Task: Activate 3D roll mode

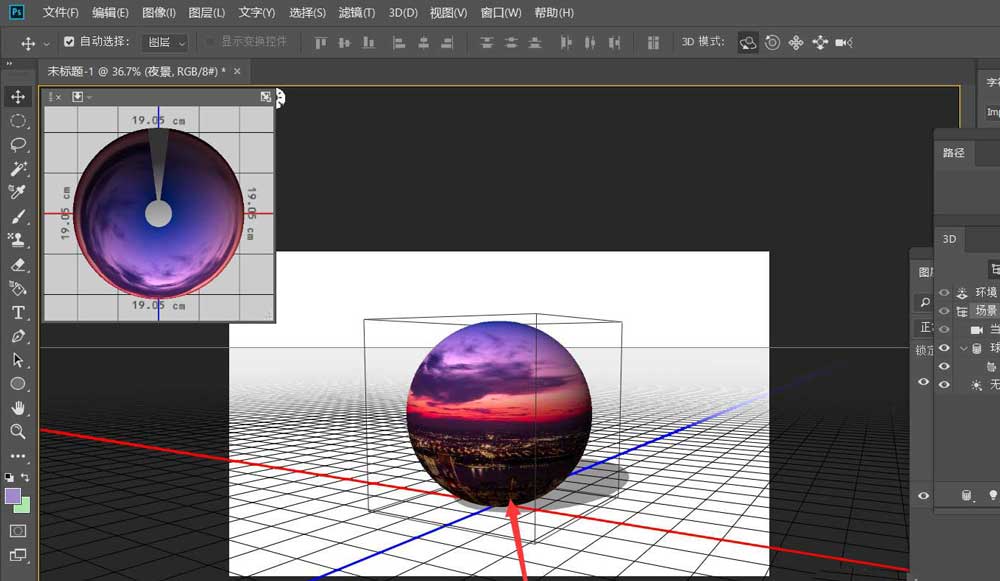Action: tap(772, 43)
